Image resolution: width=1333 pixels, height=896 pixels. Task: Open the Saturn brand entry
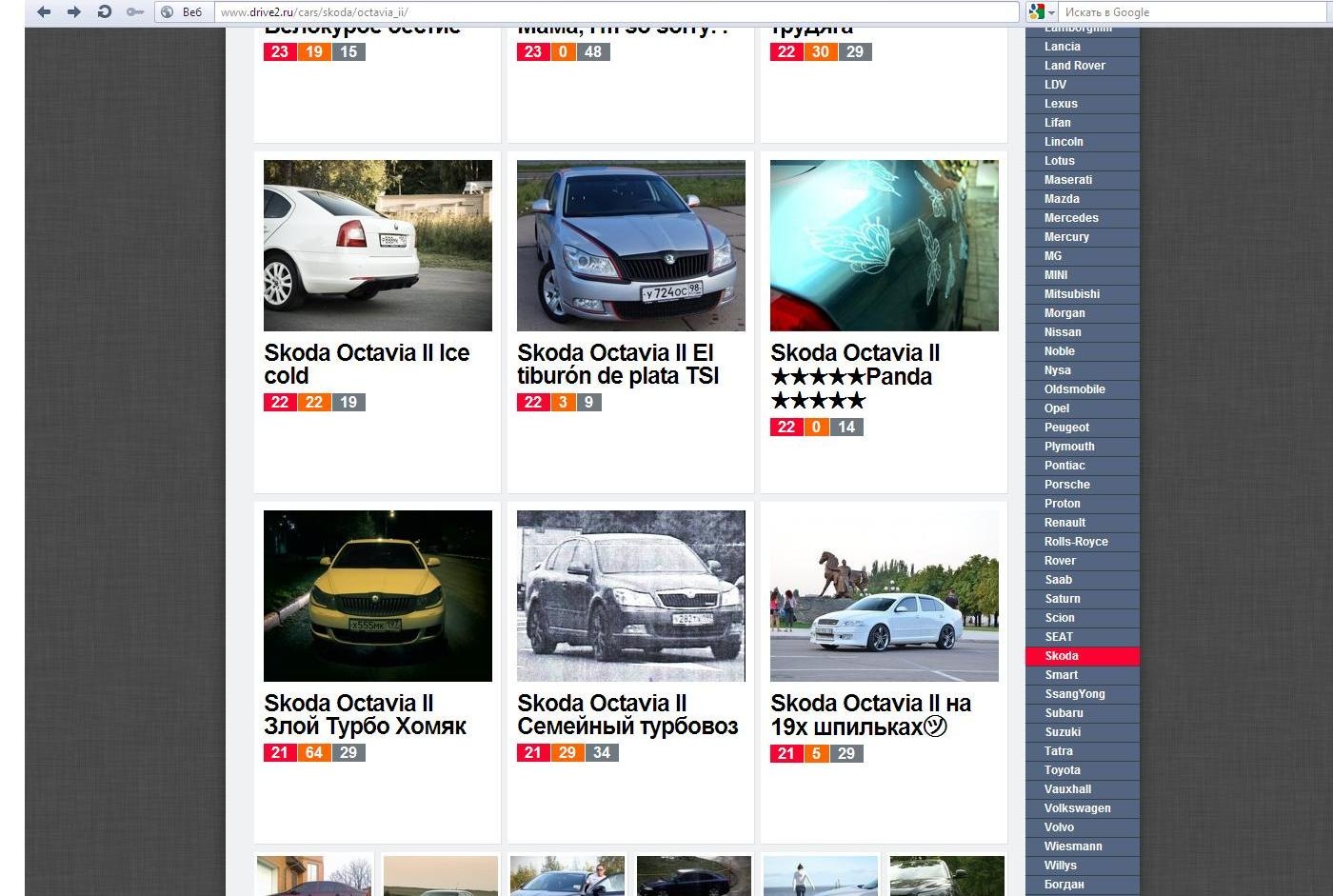pyautogui.click(x=1083, y=599)
